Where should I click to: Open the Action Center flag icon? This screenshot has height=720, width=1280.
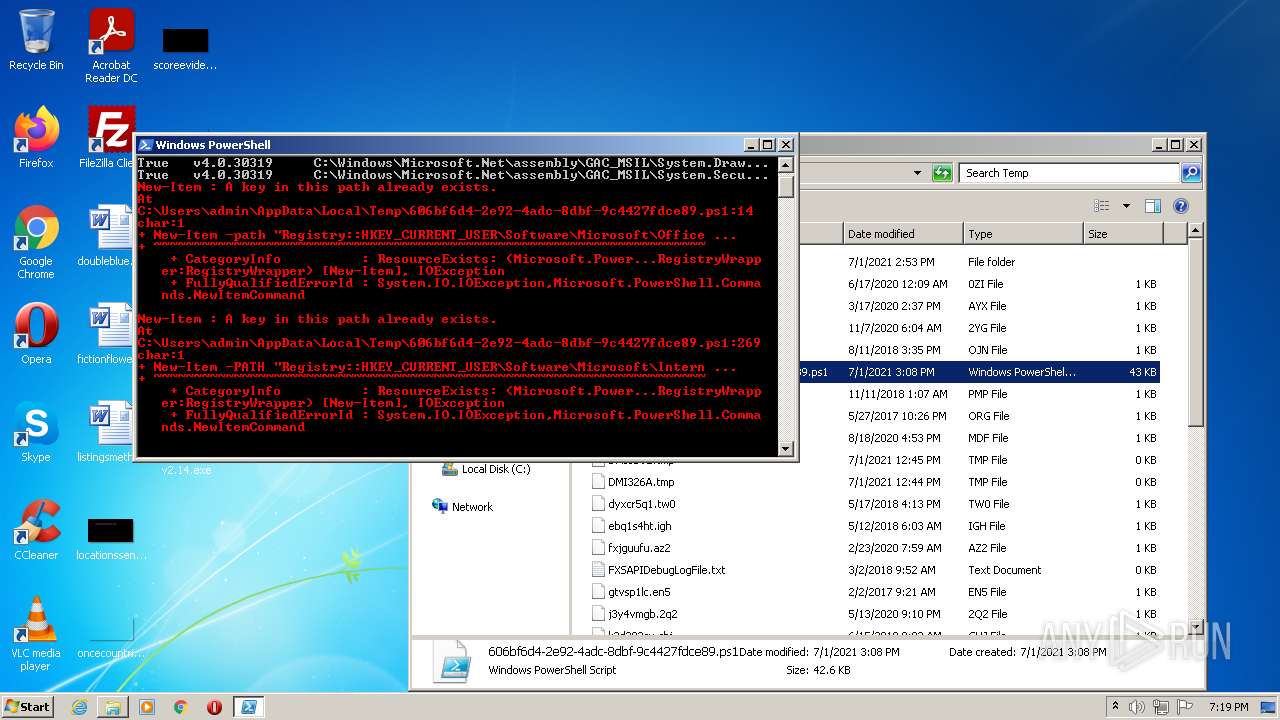1185,706
